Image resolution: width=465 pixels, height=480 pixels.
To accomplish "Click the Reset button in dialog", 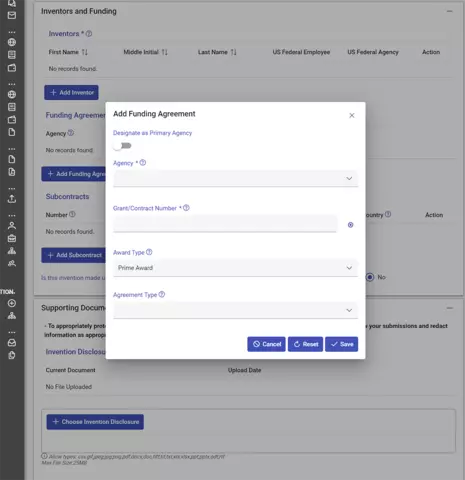I will [305, 344].
